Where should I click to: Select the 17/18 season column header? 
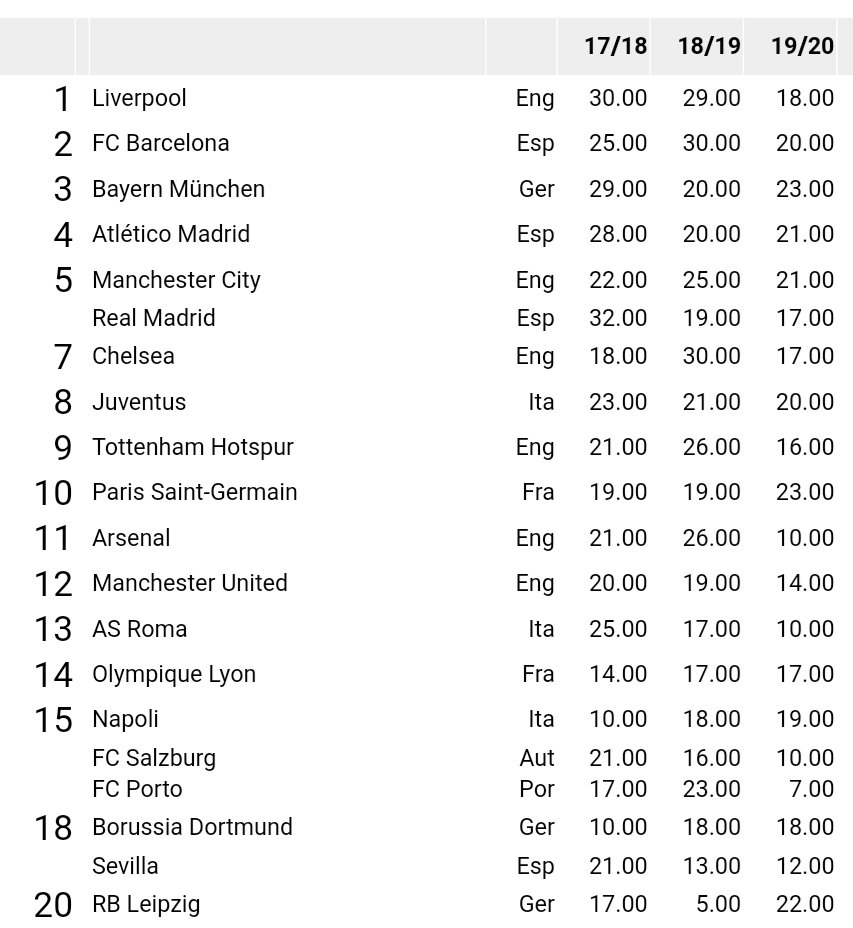(616, 46)
